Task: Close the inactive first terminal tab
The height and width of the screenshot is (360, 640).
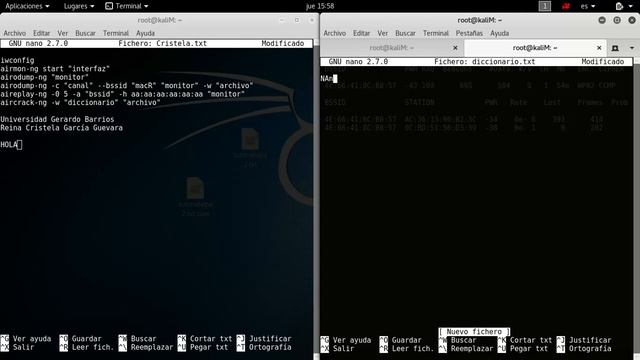Action: (x=455, y=48)
